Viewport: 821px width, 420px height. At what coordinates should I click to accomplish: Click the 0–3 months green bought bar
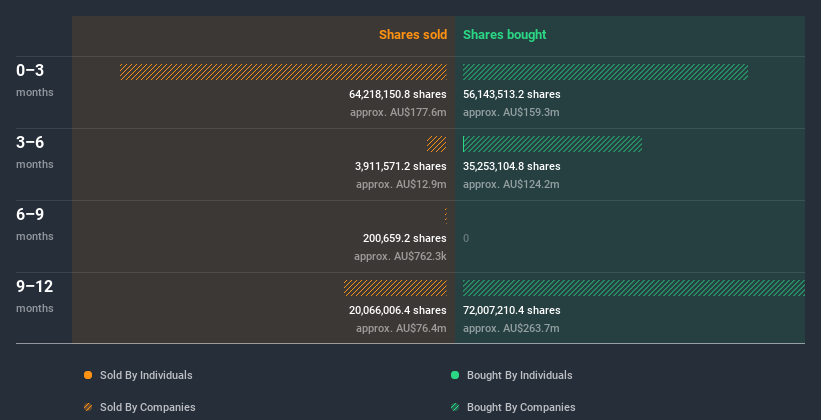[x=605, y=72]
